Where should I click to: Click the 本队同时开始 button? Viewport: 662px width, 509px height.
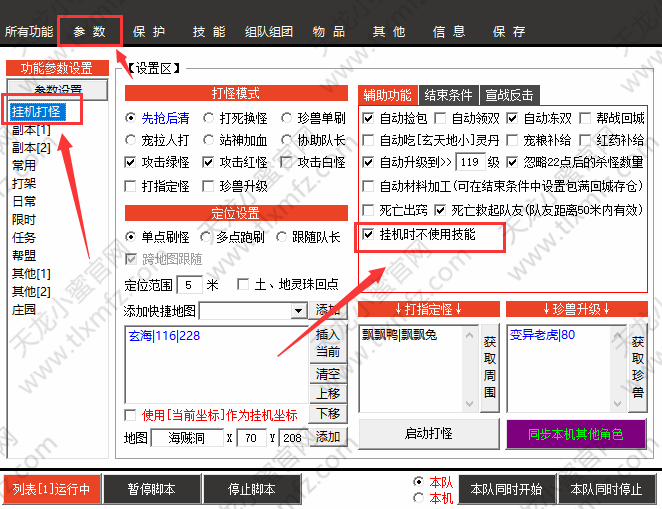pos(506,489)
